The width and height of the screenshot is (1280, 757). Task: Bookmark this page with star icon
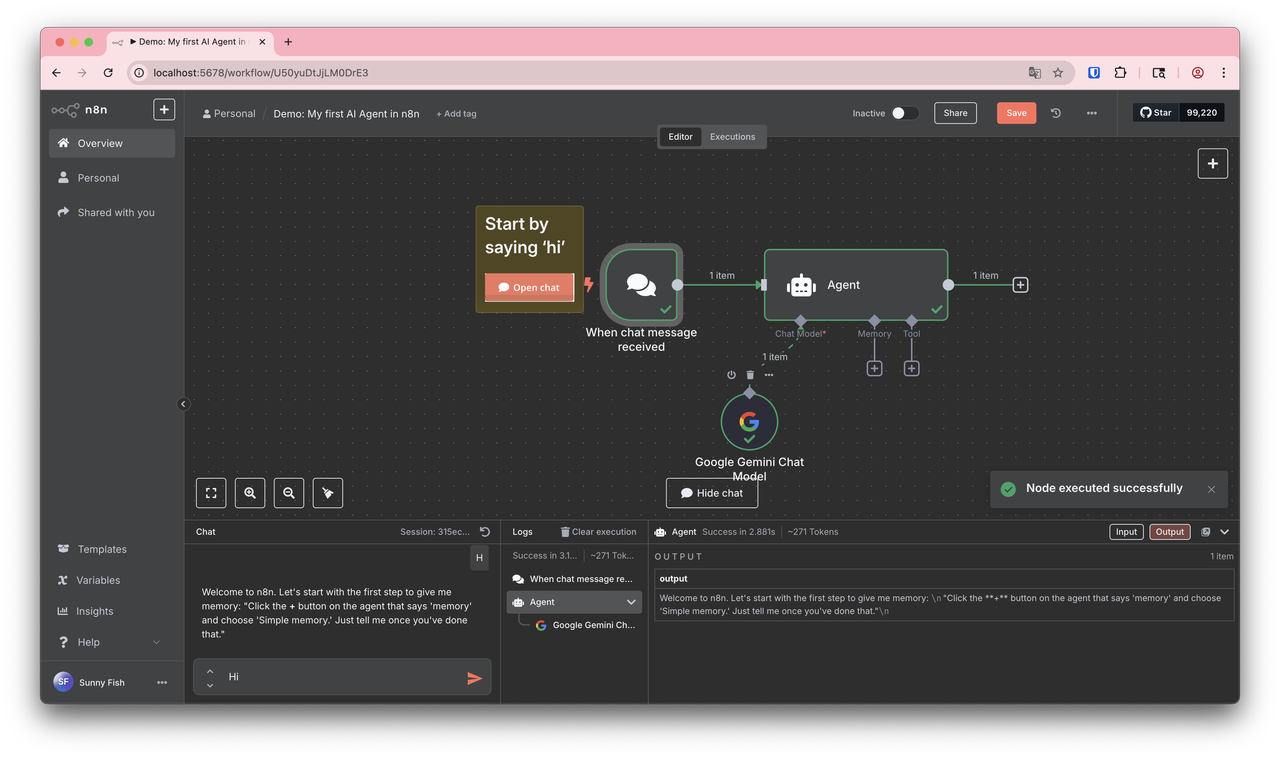click(x=1058, y=73)
